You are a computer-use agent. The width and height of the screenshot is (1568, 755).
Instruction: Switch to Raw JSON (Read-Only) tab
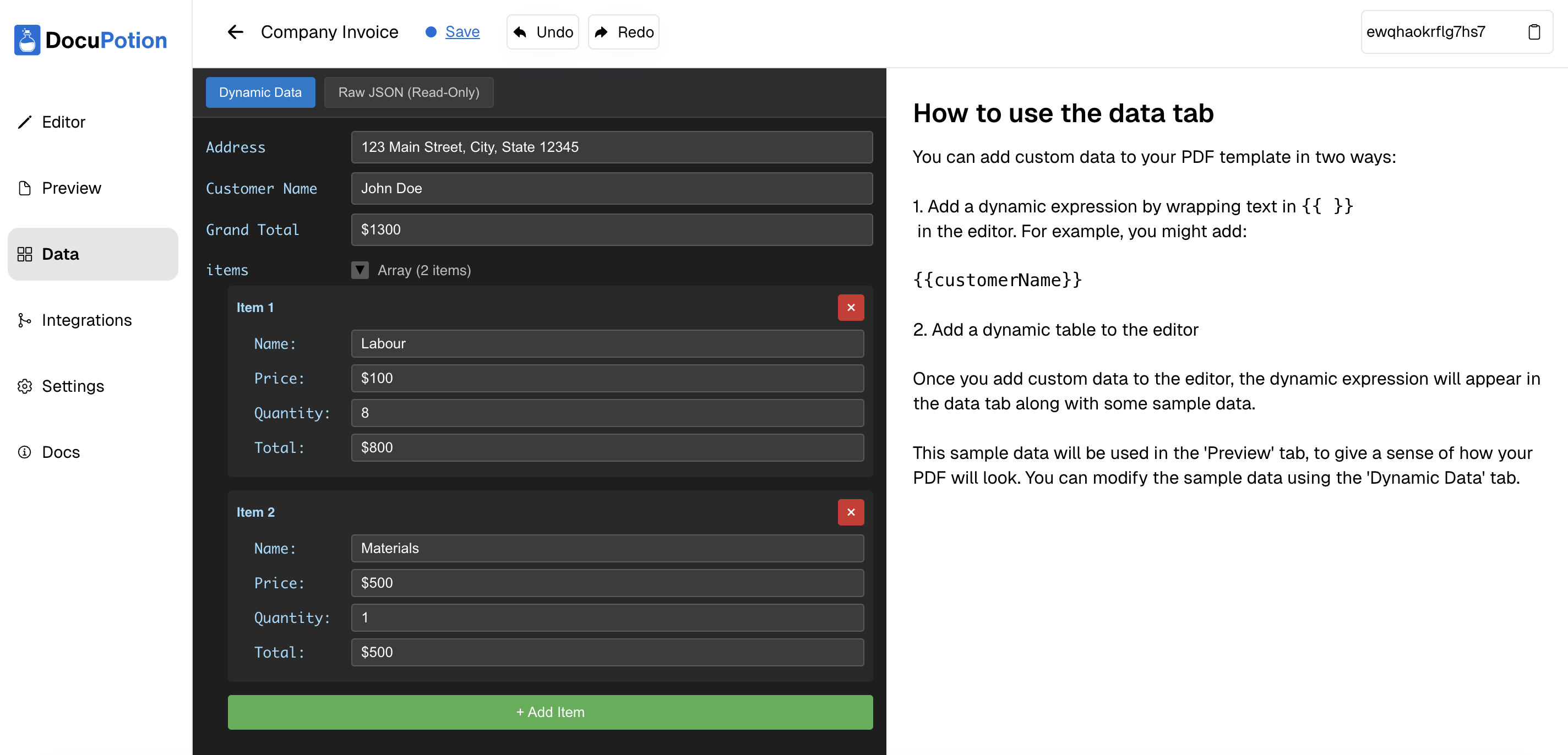pyautogui.click(x=409, y=92)
